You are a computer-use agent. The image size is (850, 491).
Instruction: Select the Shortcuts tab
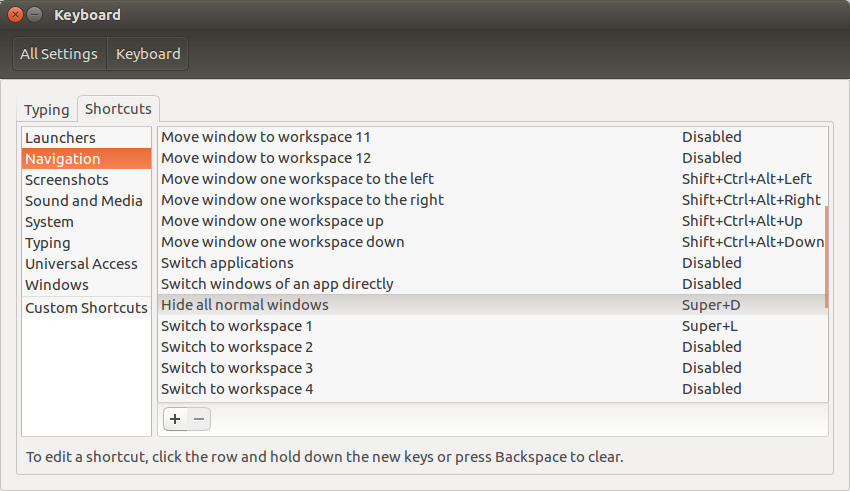point(118,109)
